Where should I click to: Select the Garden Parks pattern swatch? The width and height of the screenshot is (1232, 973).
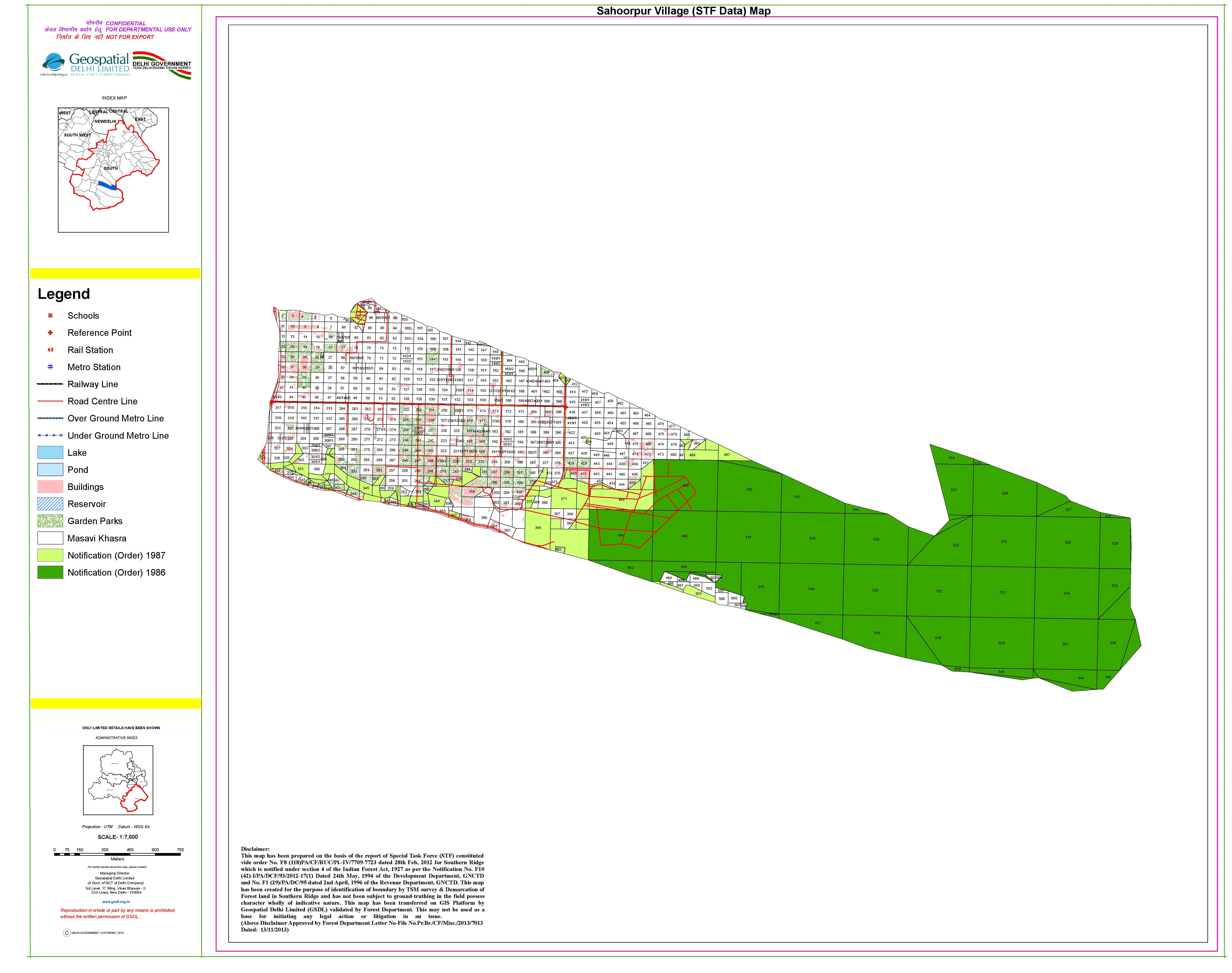tap(50, 521)
